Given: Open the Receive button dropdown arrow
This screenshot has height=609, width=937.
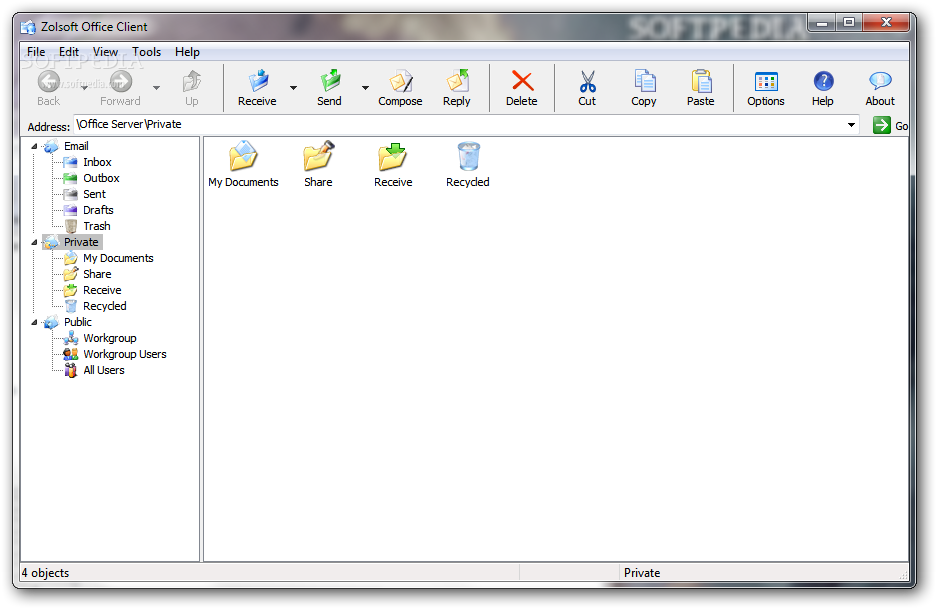Looking at the screenshot, I should [293, 88].
